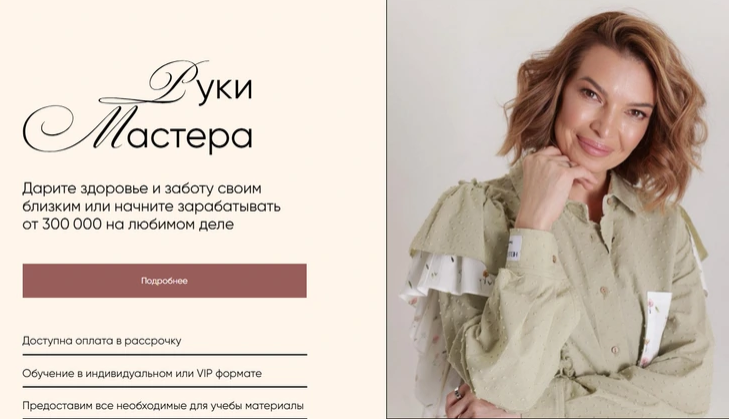
Task: Click the "близким или начните зарабатывать" line
Action: [152, 206]
